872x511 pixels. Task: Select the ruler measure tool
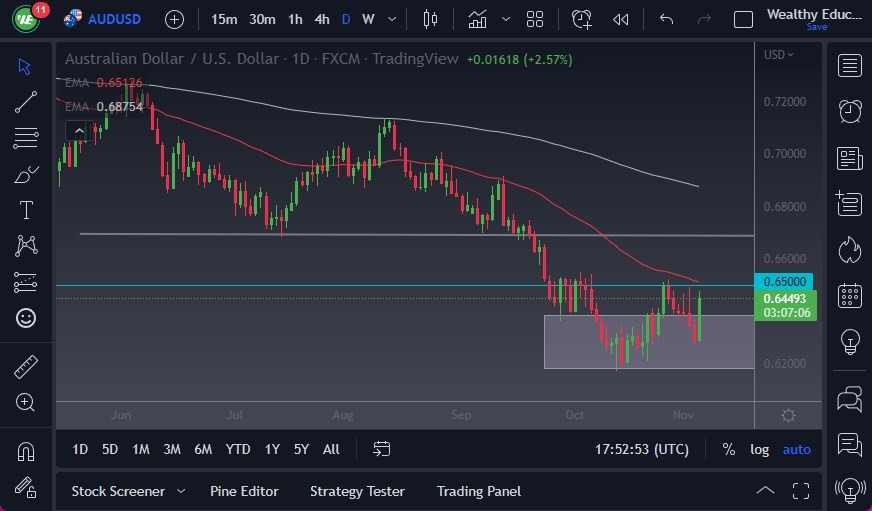coord(26,366)
